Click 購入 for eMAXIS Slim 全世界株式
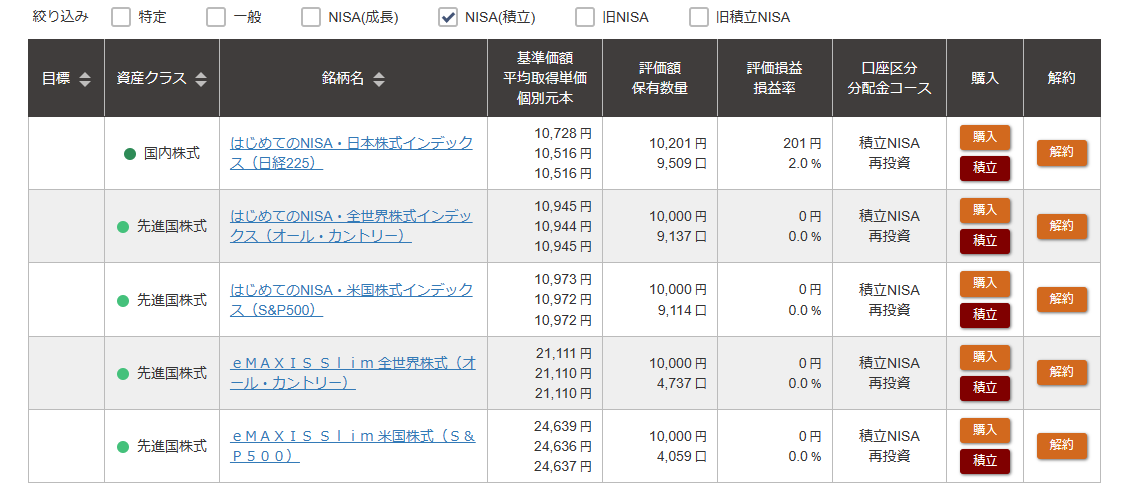The width and height of the screenshot is (1125, 496). [985, 357]
